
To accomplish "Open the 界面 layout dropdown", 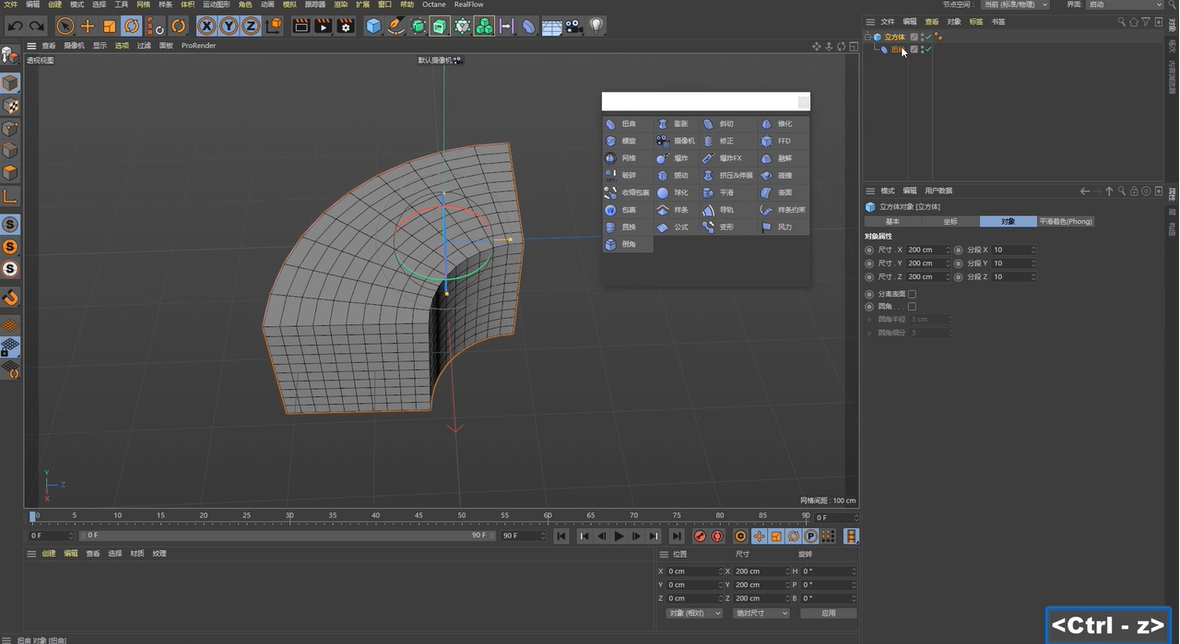I will [x=1124, y=5].
